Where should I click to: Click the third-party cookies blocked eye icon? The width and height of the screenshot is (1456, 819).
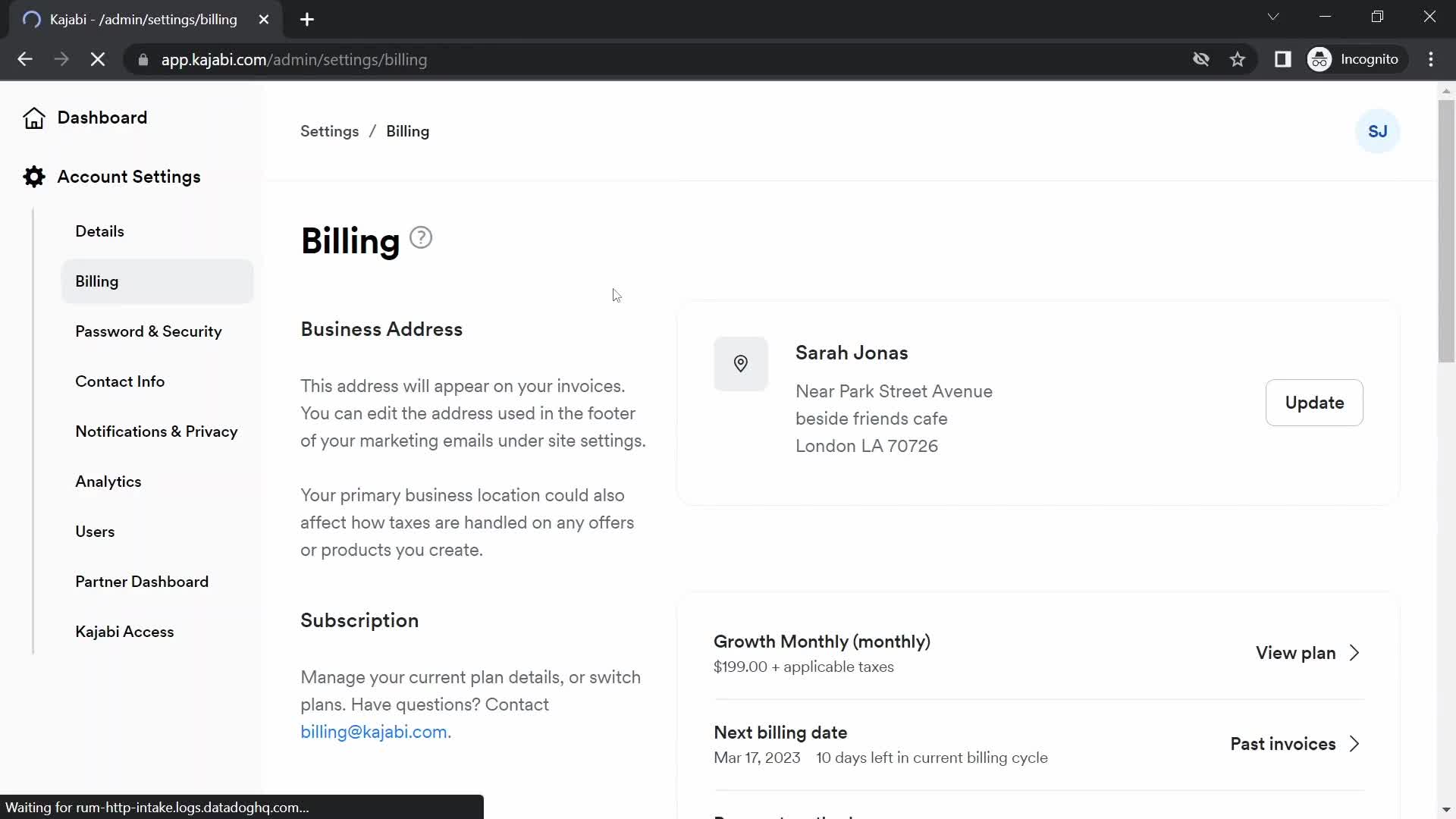tap(1200, 59)
